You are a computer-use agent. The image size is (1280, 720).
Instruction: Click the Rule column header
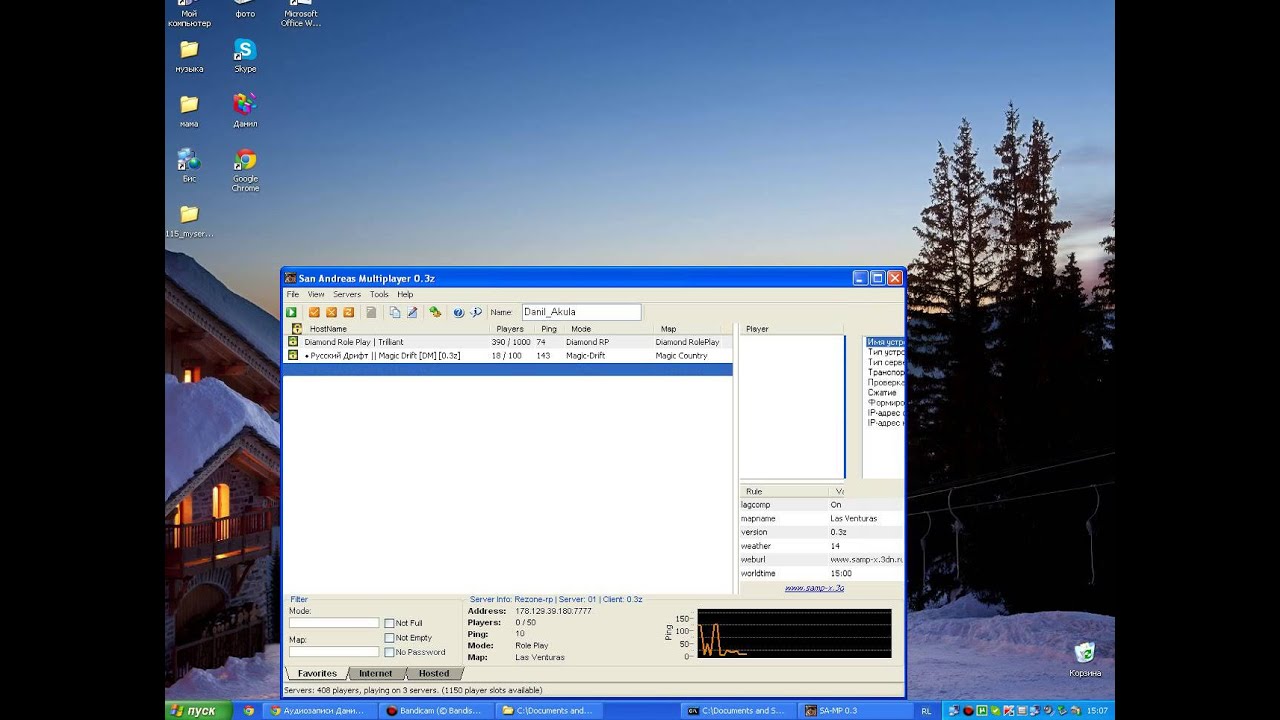784,491
